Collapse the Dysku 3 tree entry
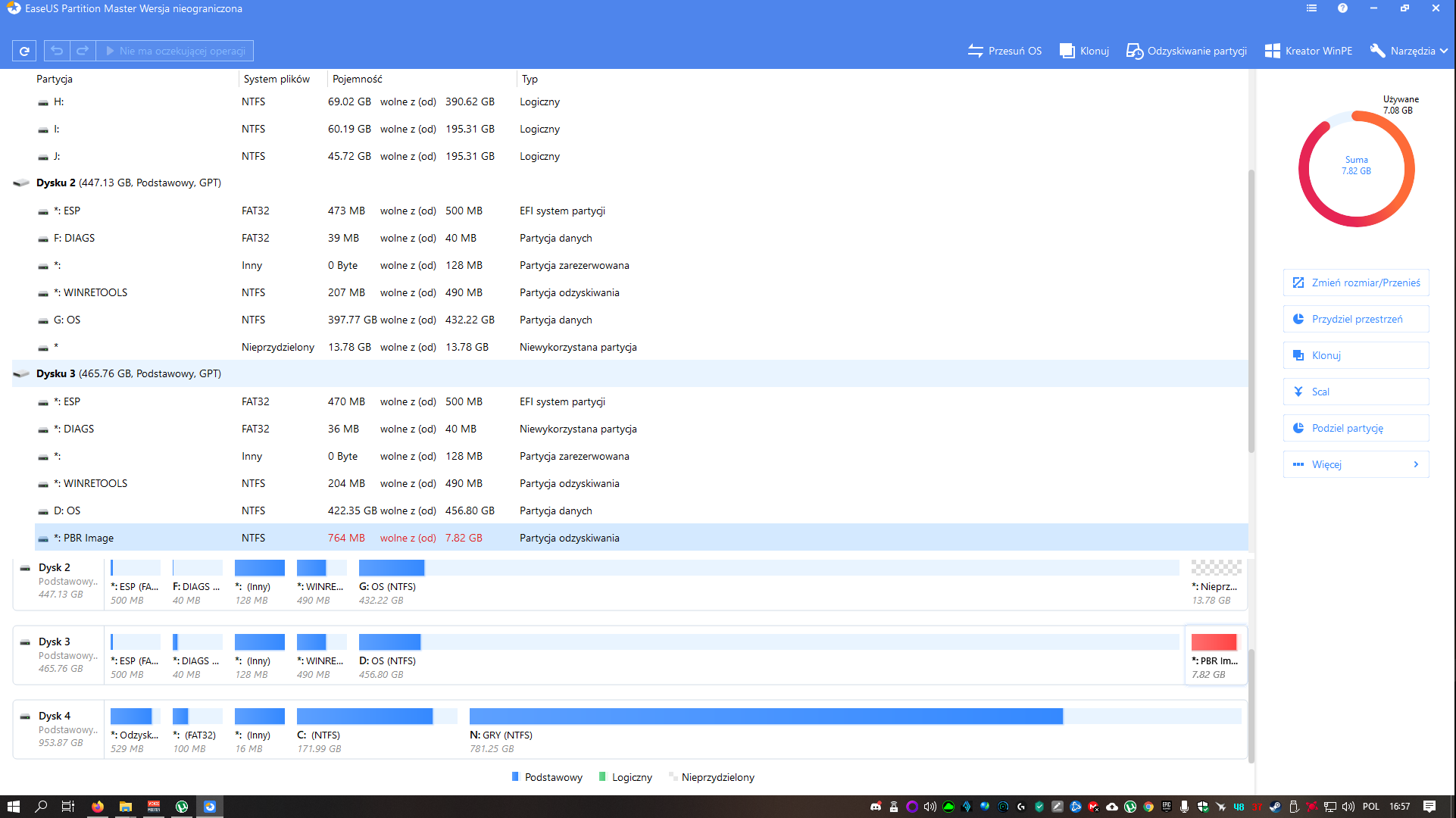Screen dimensions: 1456x818 point(21,373)
